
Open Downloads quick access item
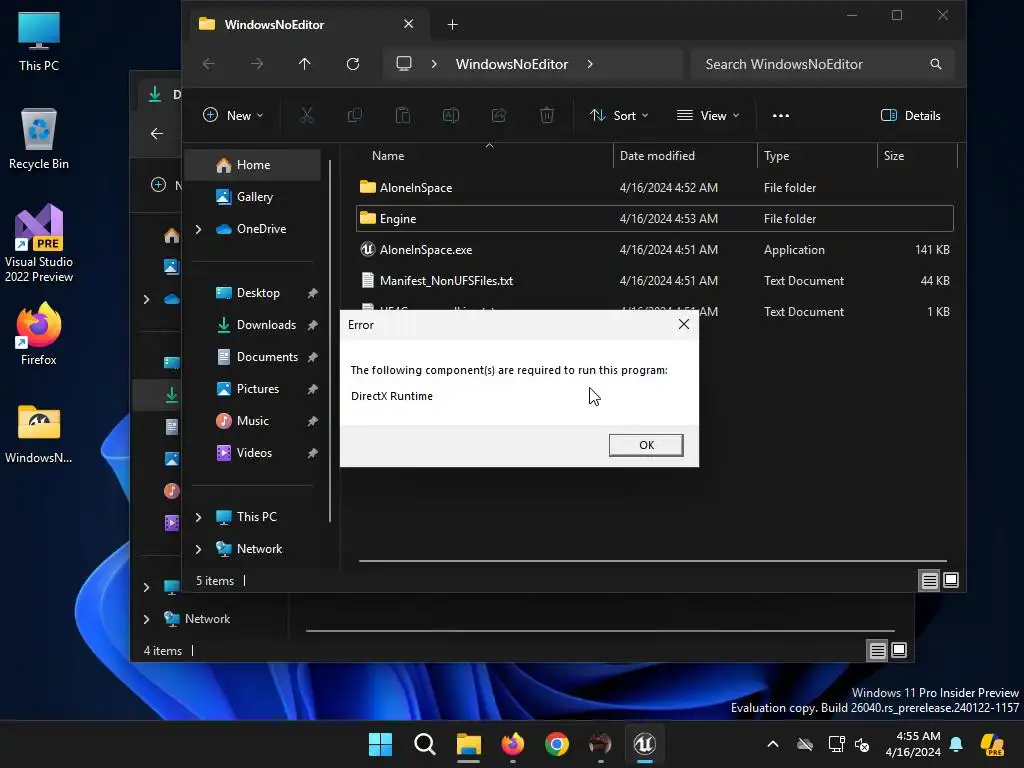266,325
